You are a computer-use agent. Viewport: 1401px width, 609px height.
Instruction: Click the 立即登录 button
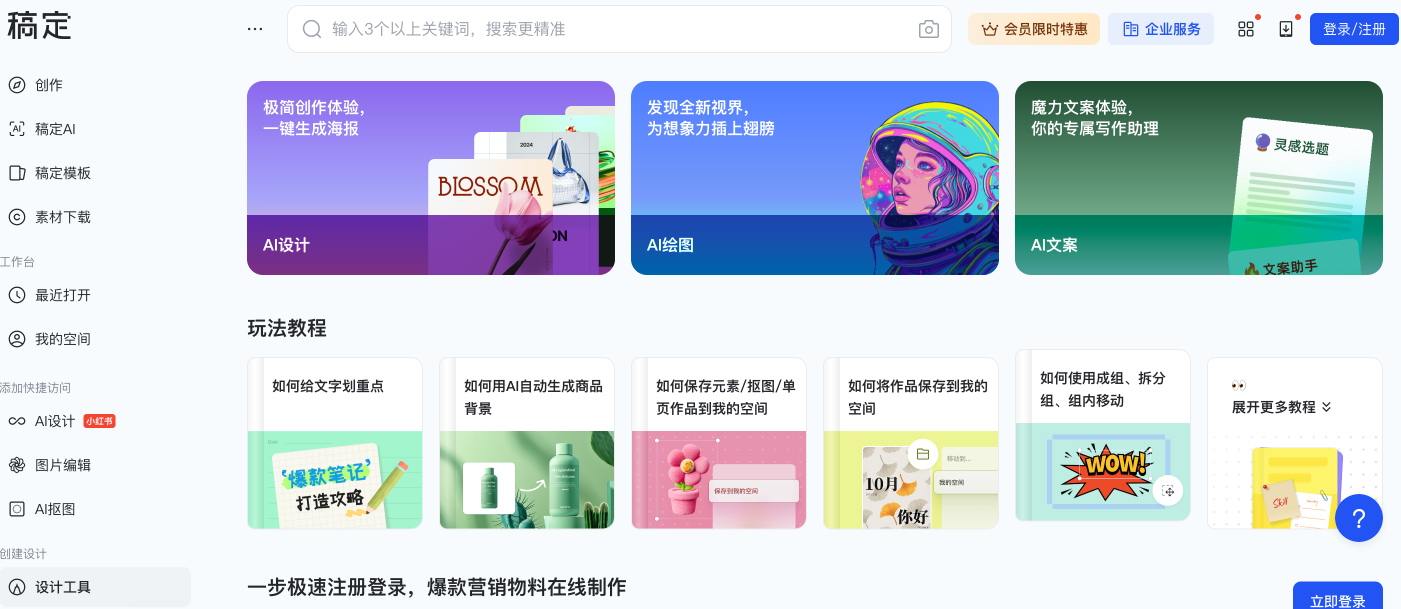(1338, 597)
